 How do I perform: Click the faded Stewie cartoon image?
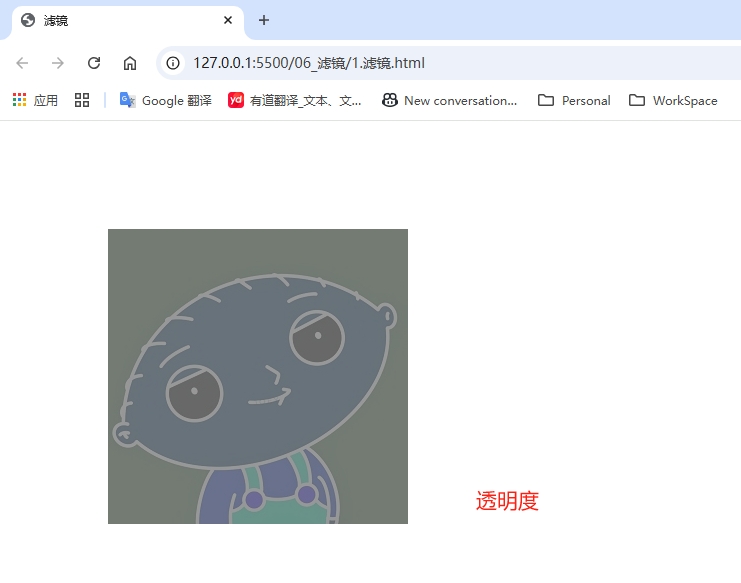coord(258,376)
